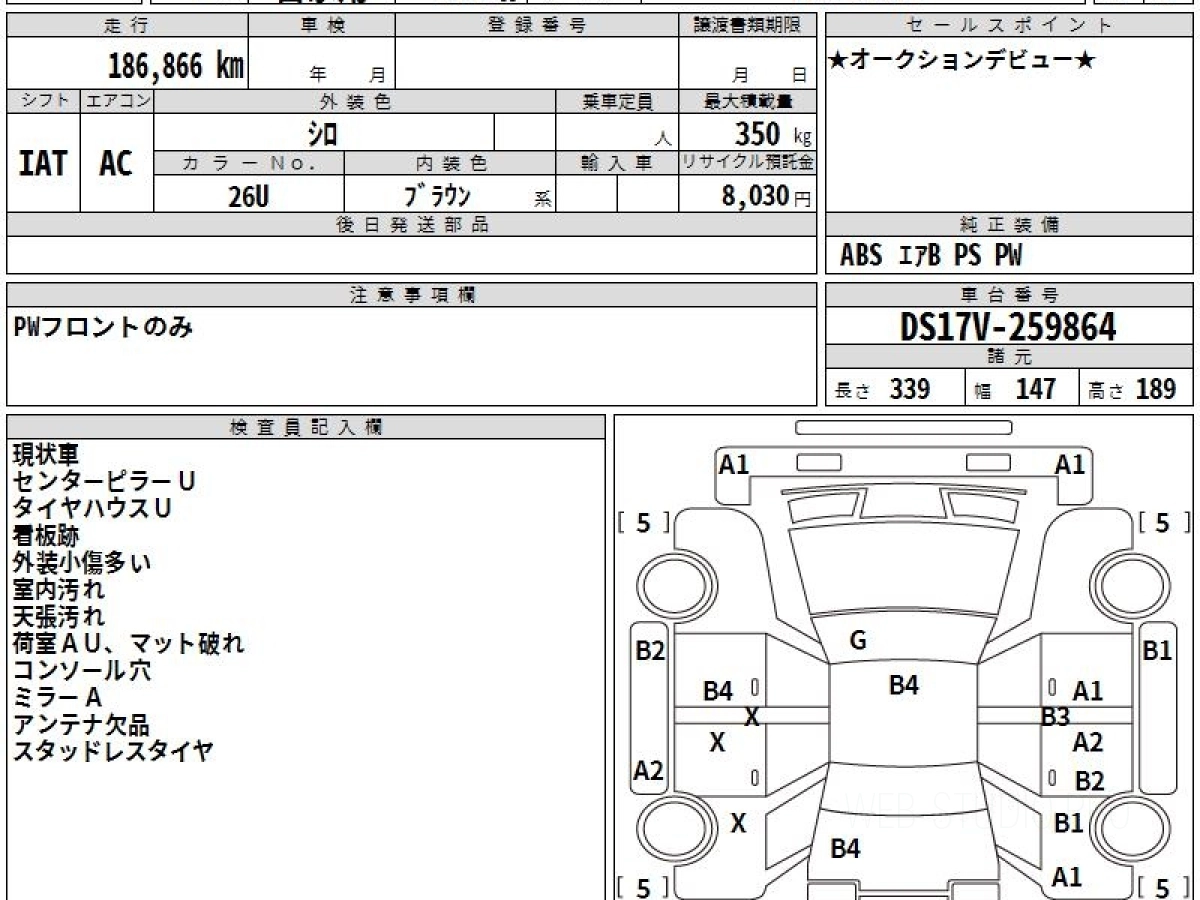Screen dimensions: 1200x900
Task: Click the 注意事項欄 section header
Action: [411, 295]
